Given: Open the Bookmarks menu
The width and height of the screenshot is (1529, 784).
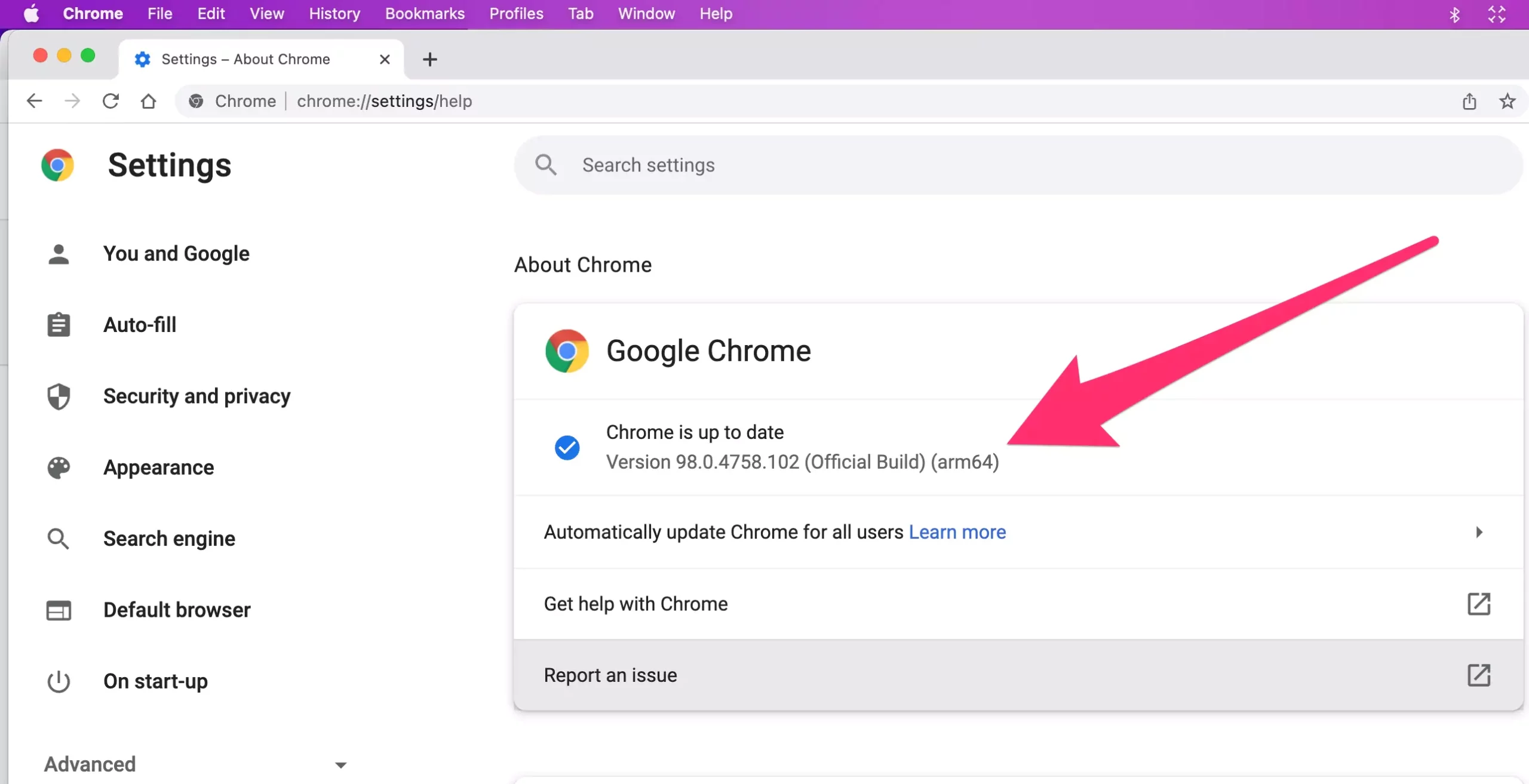Looking at the screenshot, I should [x=425, y=14].
